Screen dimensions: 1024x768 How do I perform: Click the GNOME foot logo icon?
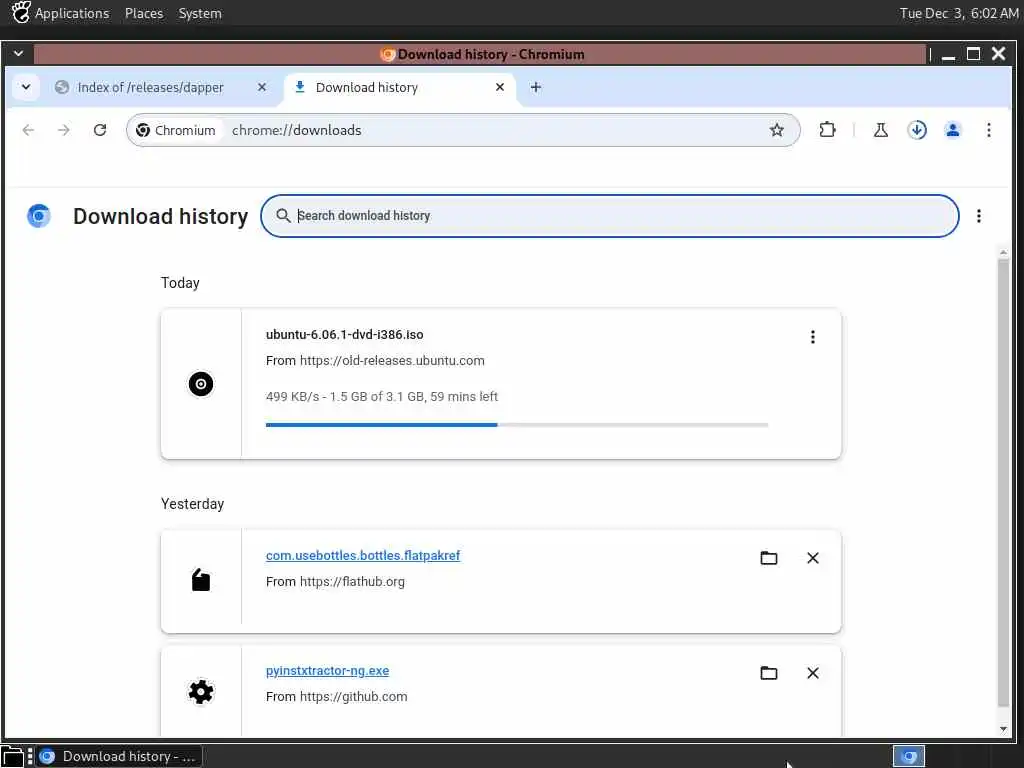tap(20, 12)
